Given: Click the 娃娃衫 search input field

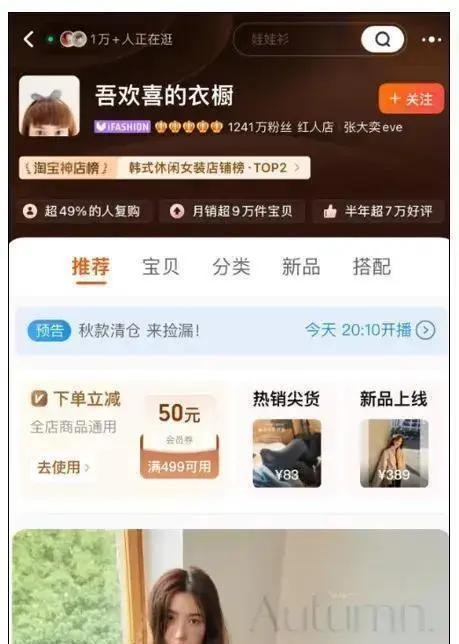Looking at the screenshot, I should click(x=302, y=39).
